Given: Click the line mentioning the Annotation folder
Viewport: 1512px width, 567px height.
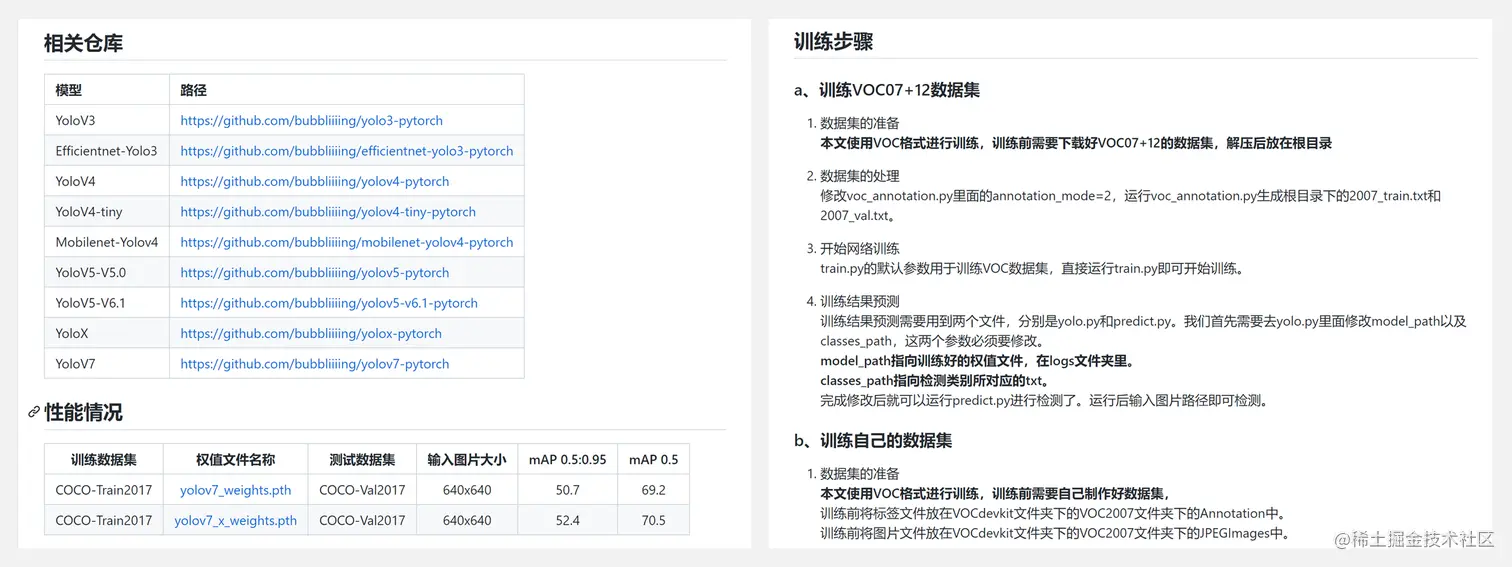Looking at the screenshot, I should [x=1052, y=513].
